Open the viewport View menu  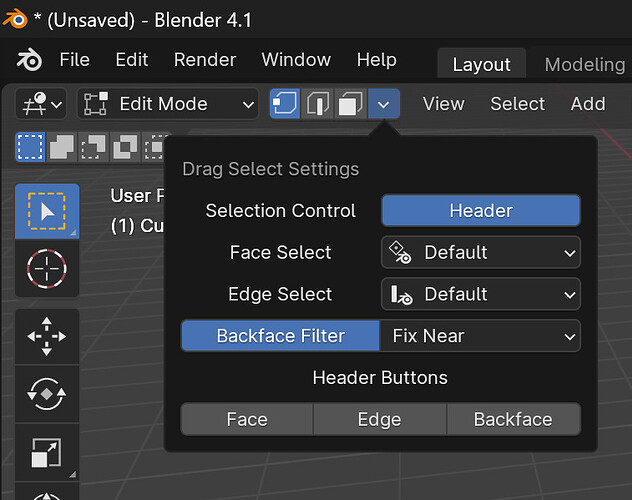click(x=443, y=104)
